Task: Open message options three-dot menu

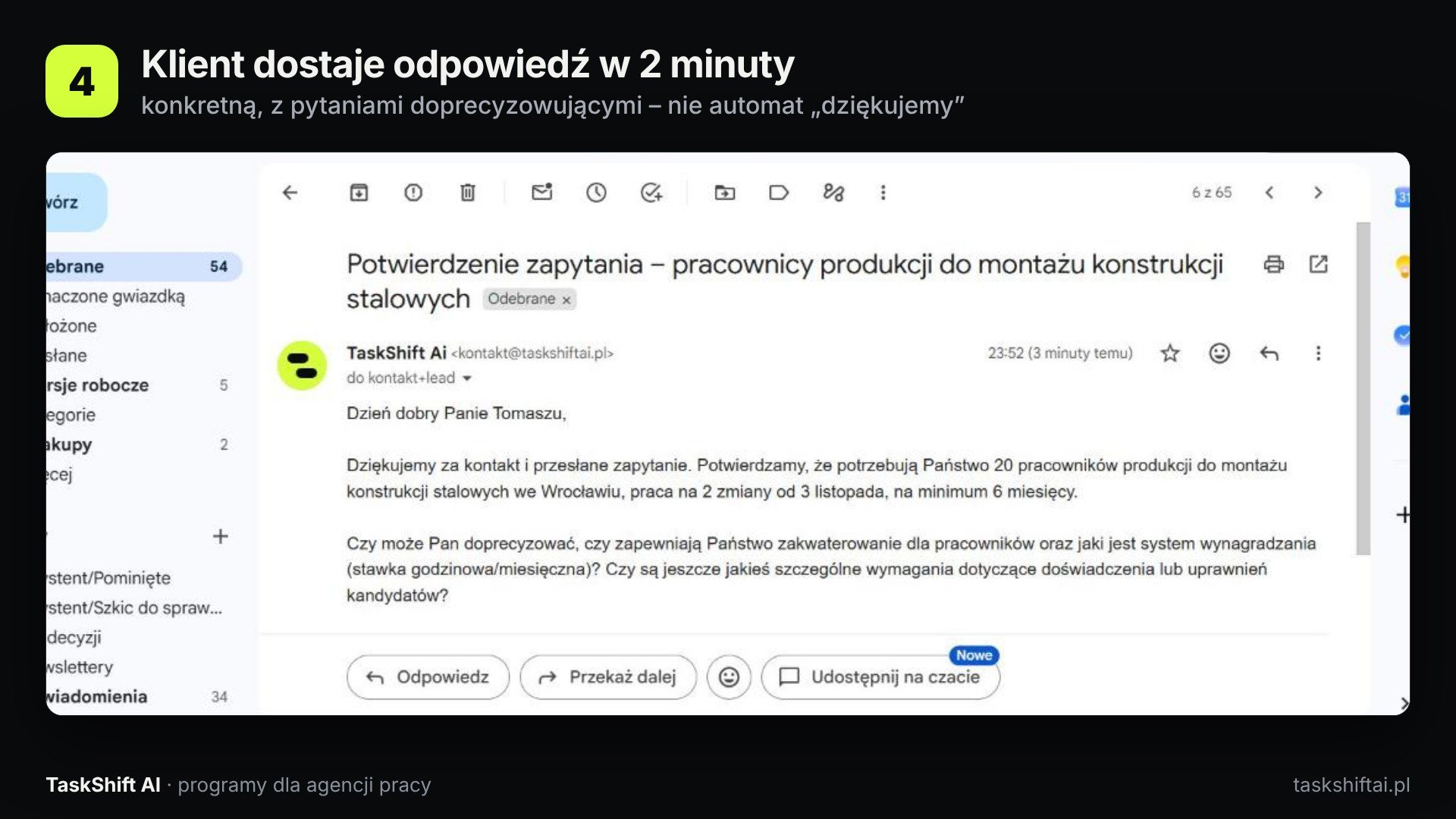Action: 1318,353
